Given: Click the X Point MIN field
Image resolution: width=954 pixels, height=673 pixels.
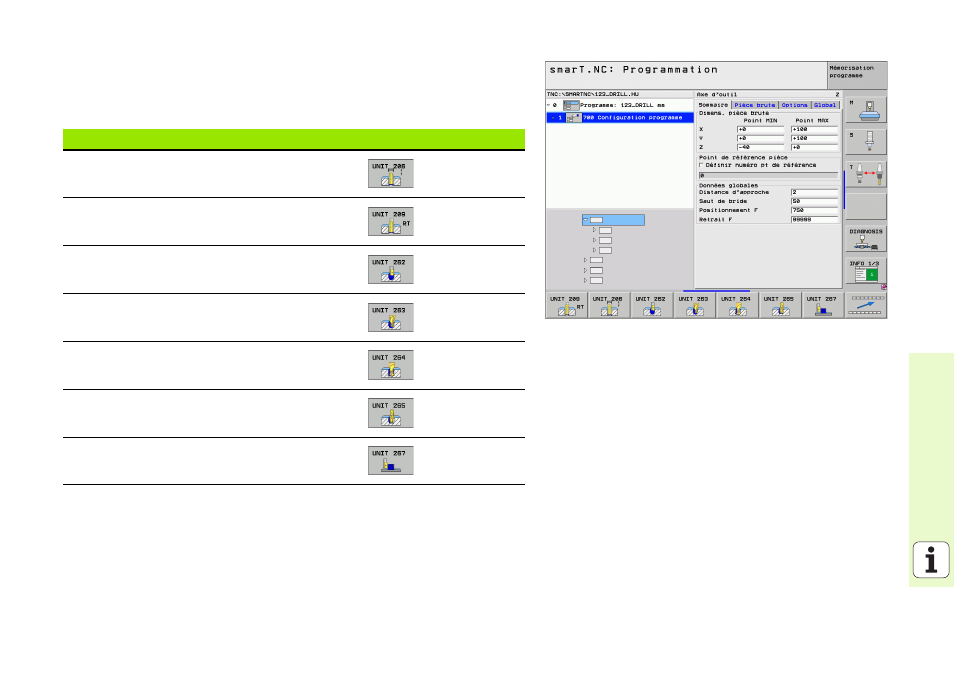Looking at the screenshot, I should (x=760, y=130).
